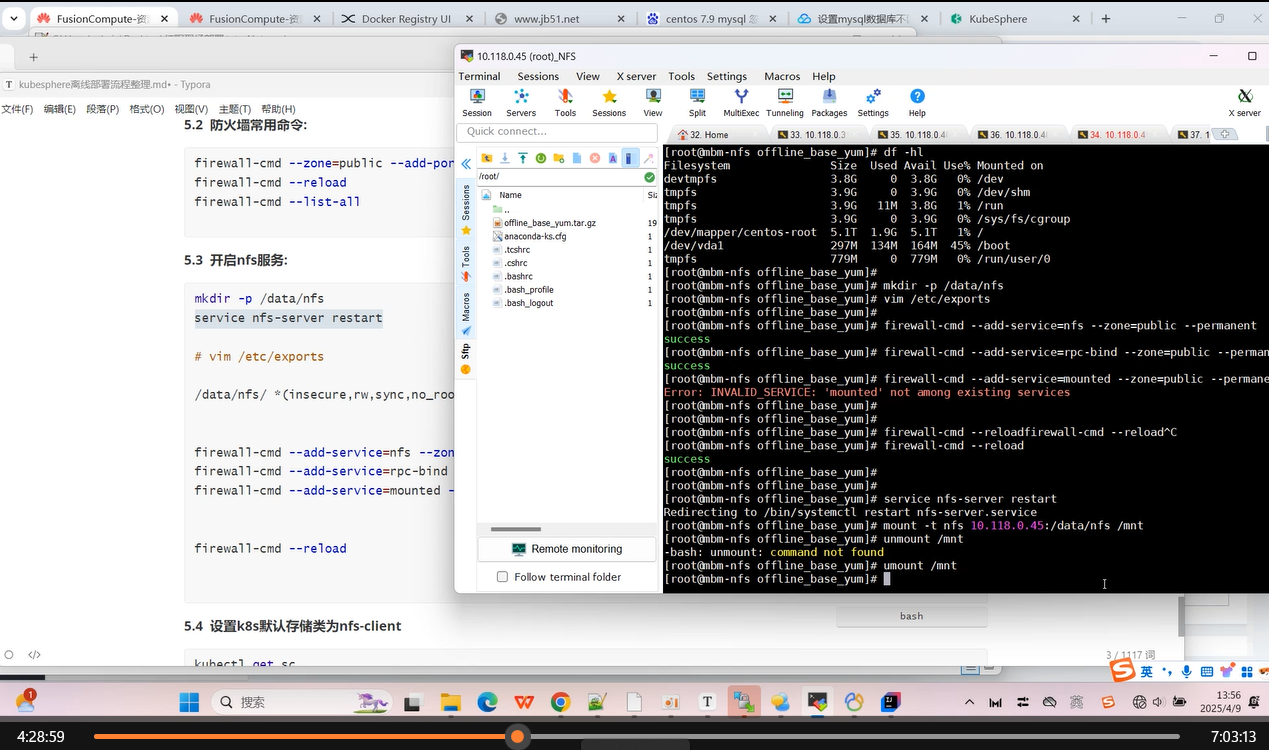Enable Follow terminal folder checkbox
This screenshot has width=1269, height=750.
502,577
